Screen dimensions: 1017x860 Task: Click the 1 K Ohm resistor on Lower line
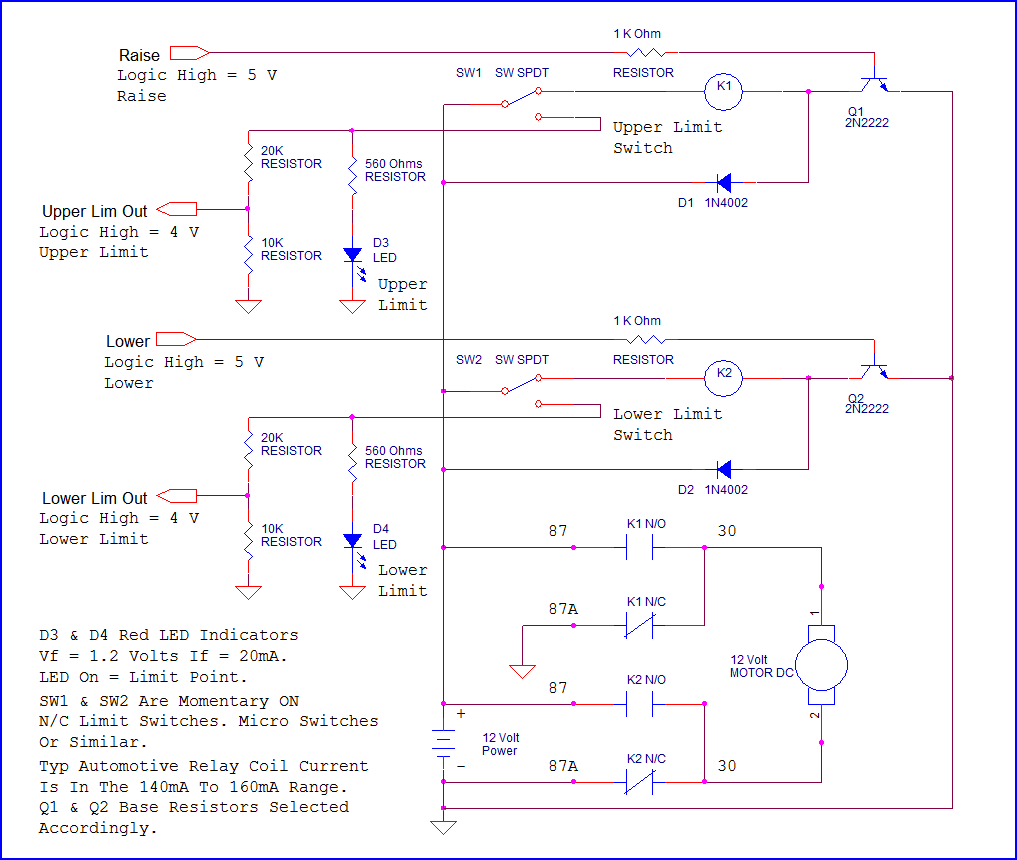(x=645, y=339)
